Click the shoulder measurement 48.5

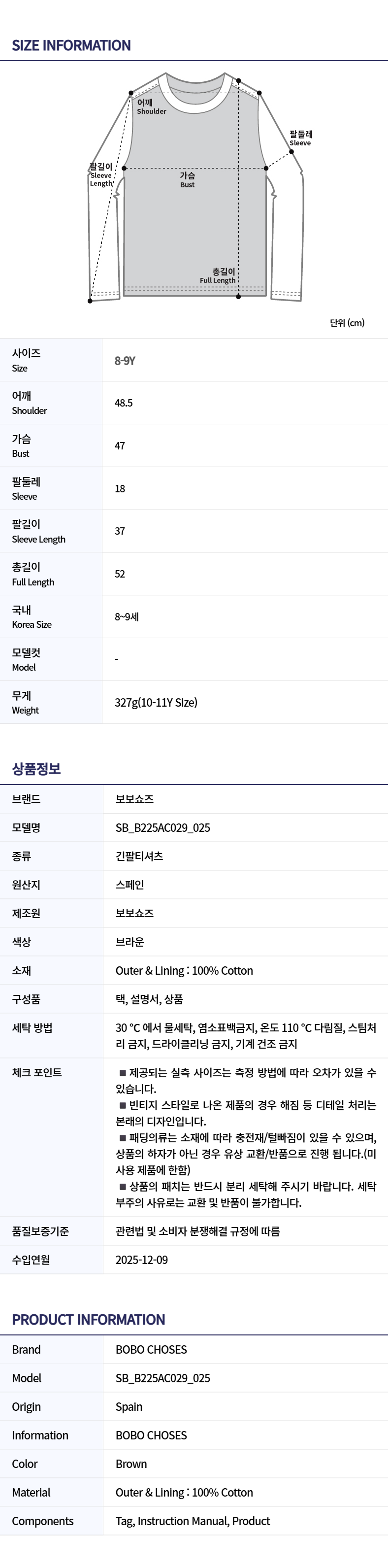pyautogui.click(x=124, y=403)
